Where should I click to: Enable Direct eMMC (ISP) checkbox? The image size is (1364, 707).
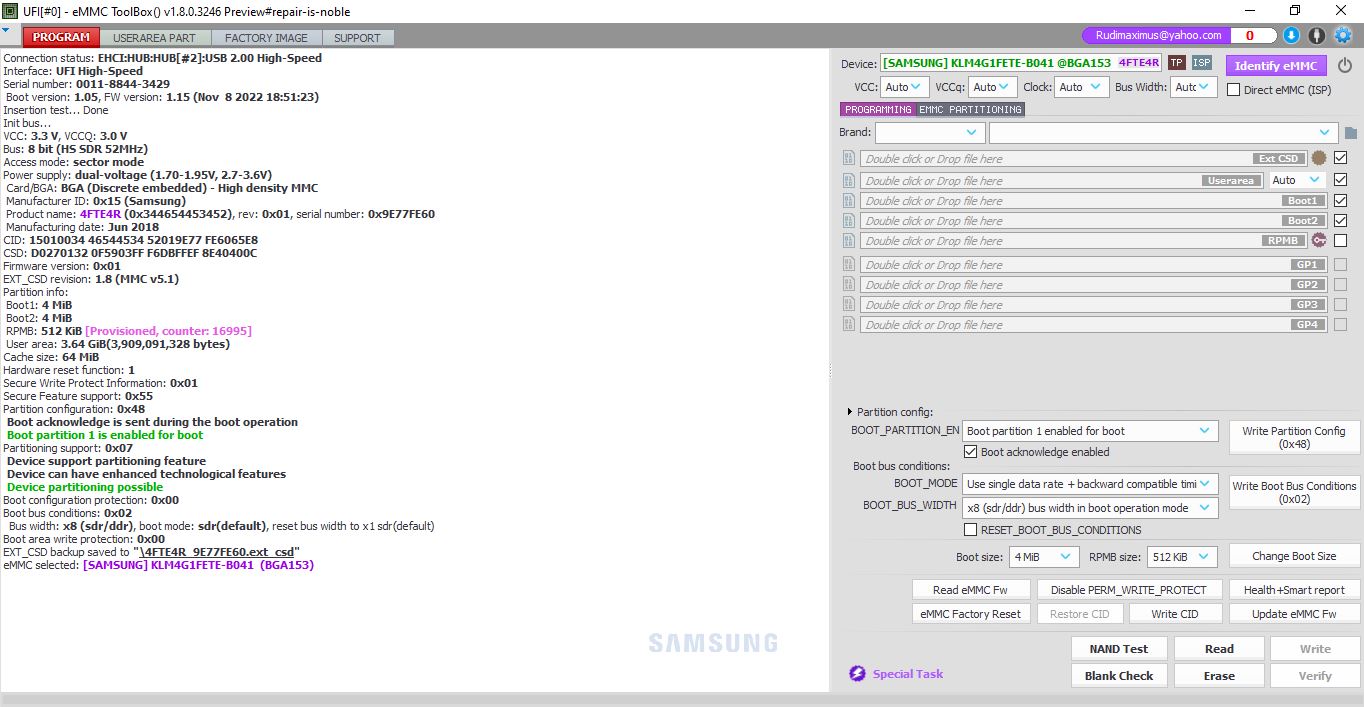(1234, 89)
